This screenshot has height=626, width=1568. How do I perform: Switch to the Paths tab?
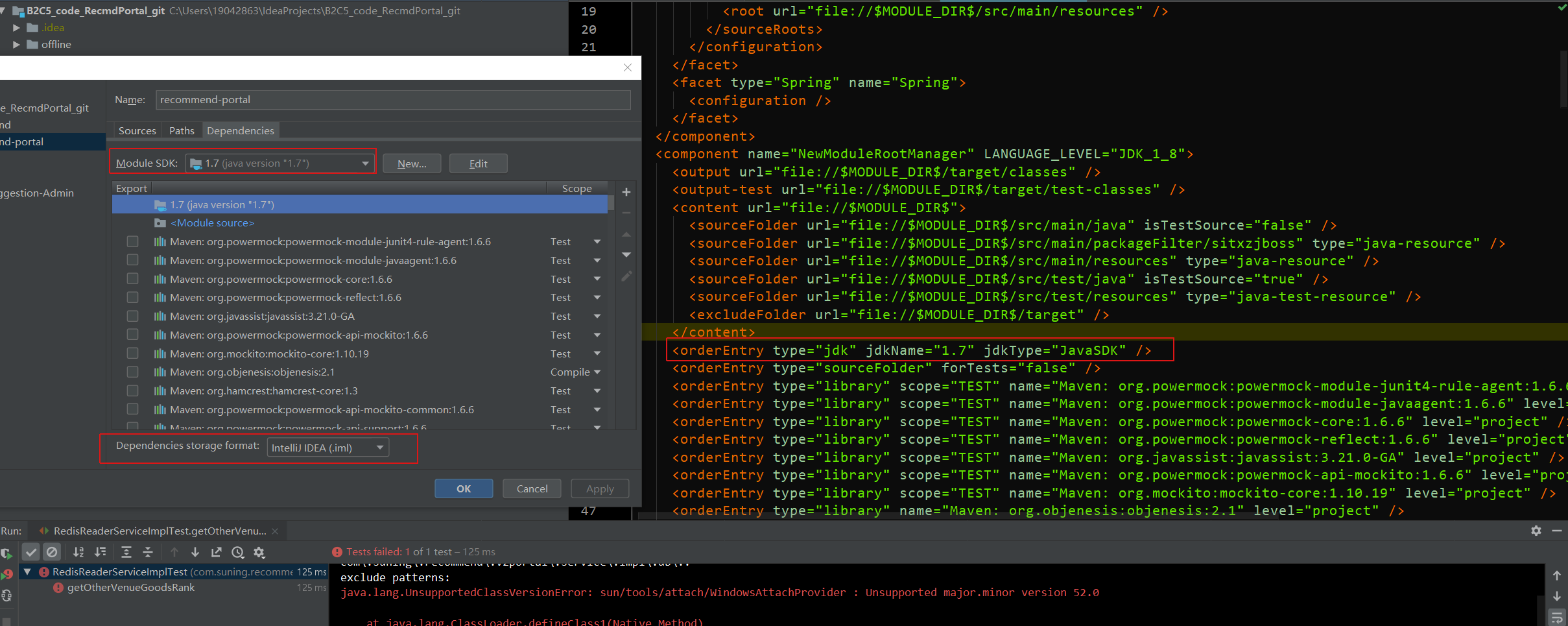tap(182, 130)
